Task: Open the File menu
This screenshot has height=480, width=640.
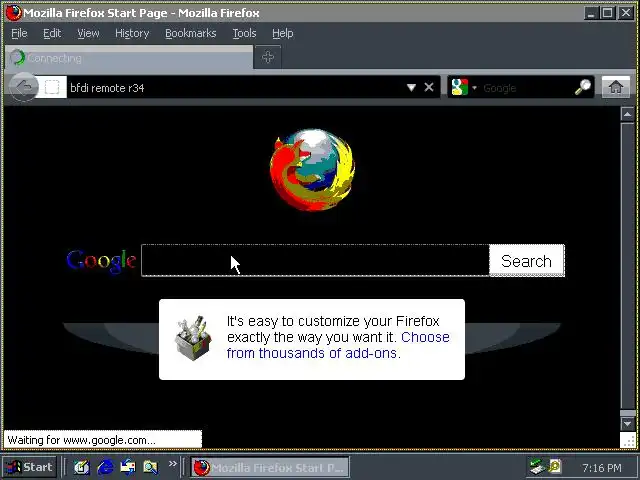Action: (19, 33)
